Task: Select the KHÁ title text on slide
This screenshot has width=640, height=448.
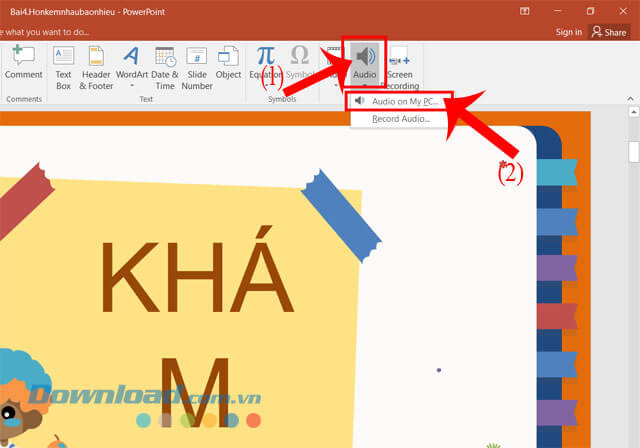Action: (x=197, y=271)
